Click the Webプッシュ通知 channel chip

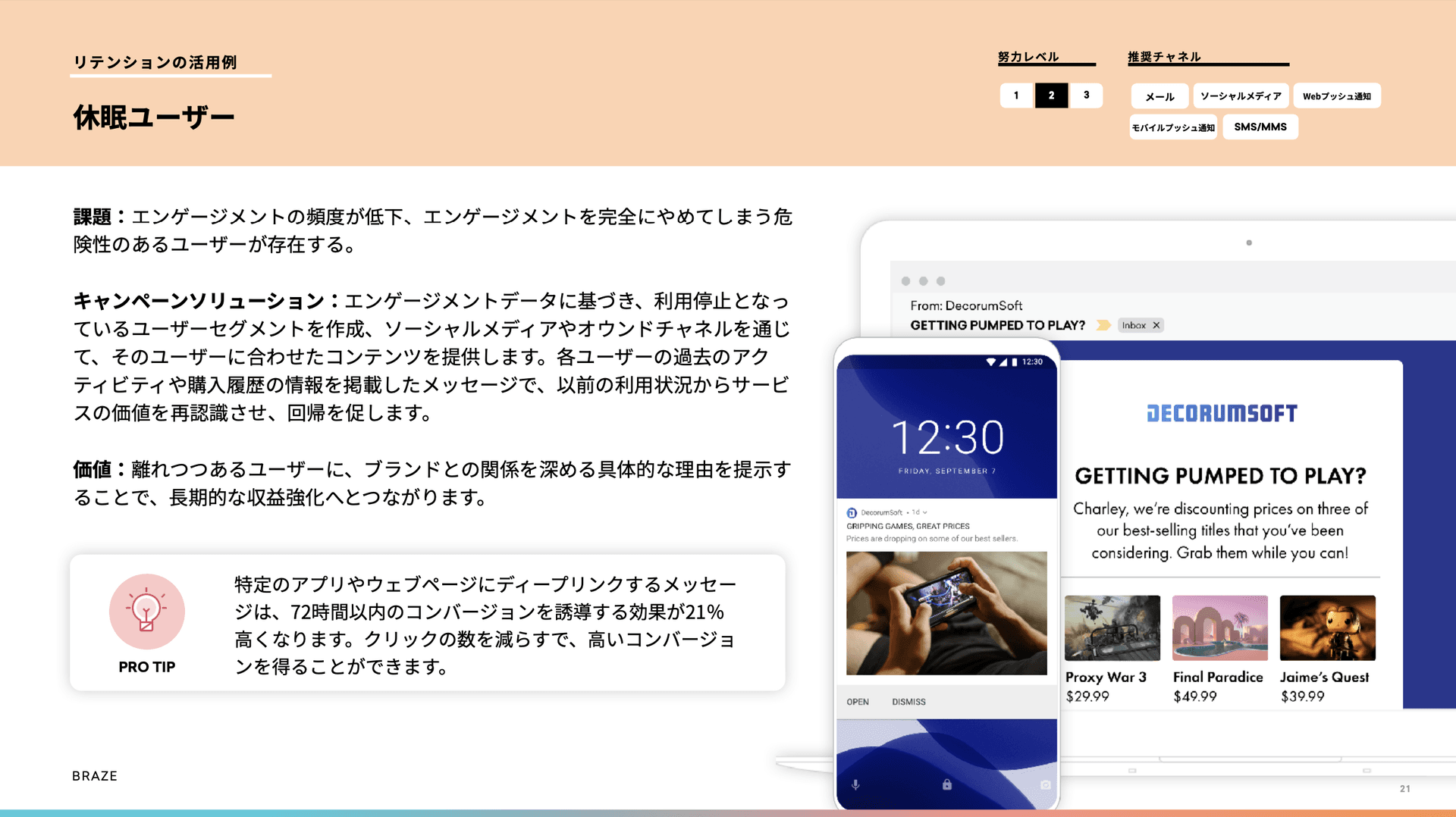[x=1336, y=96]
